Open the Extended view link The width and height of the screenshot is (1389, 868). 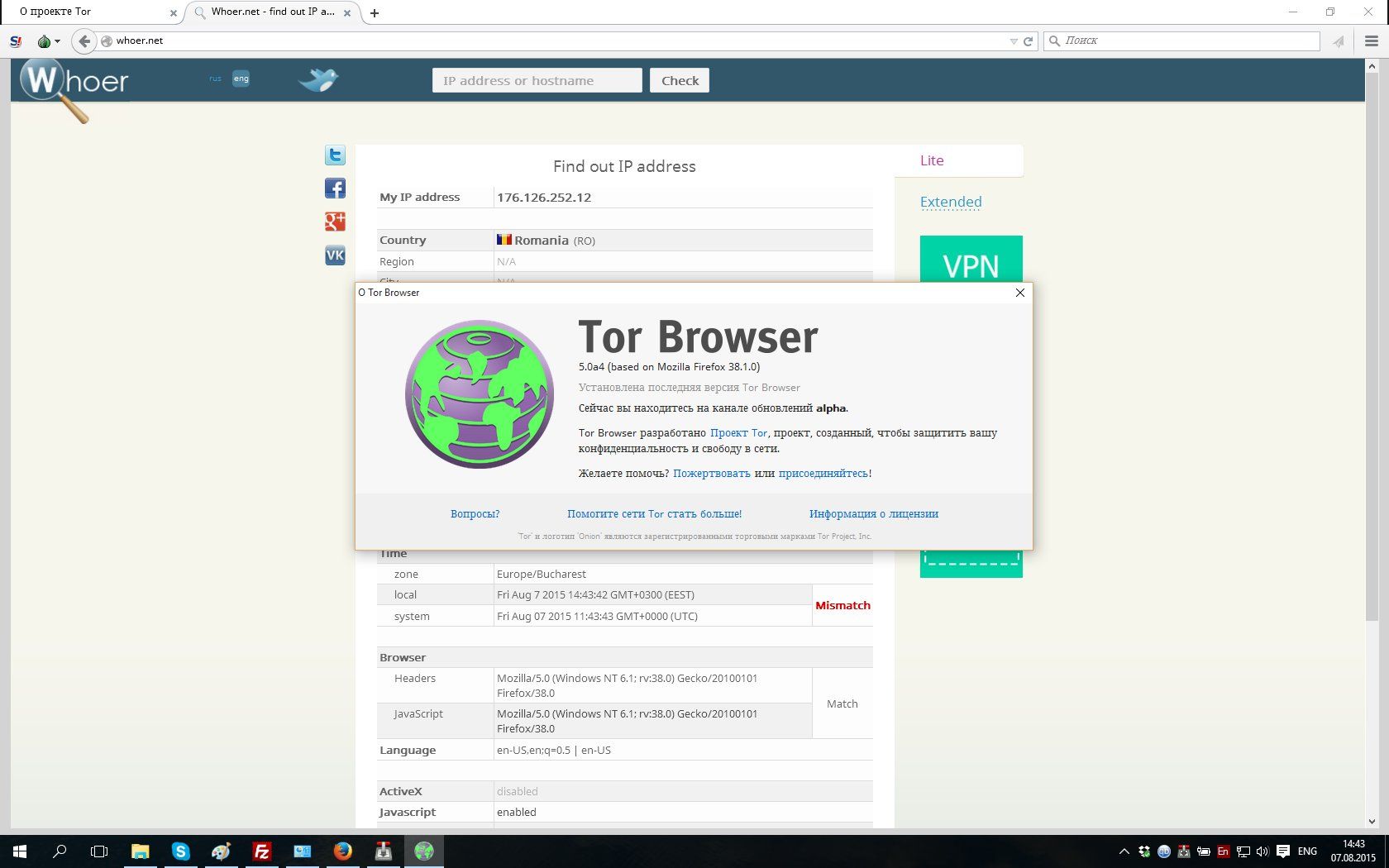coord(951,202)
